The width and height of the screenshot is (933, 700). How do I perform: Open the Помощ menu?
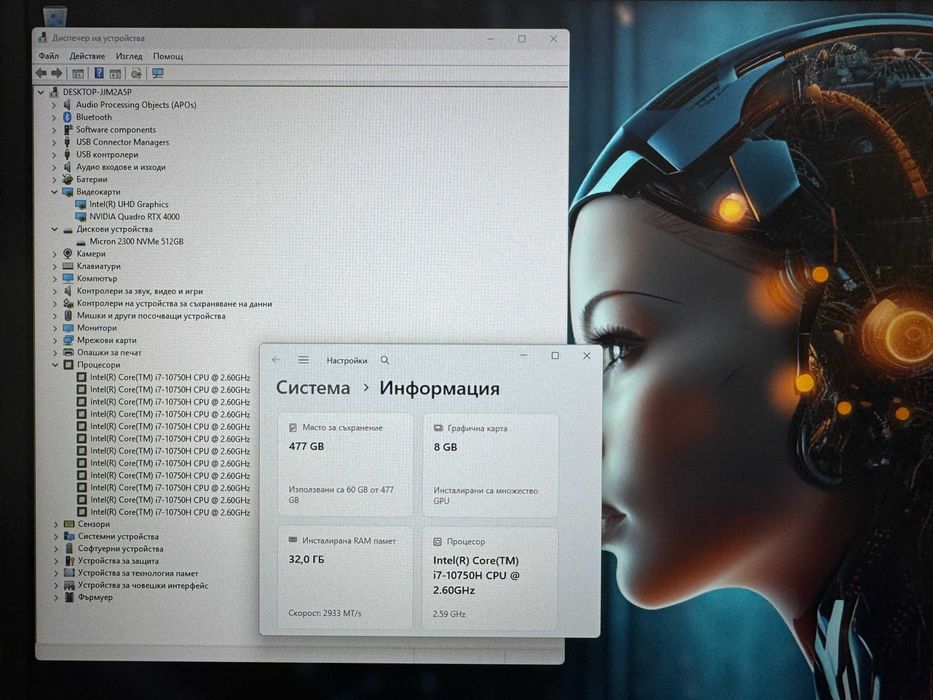(168, 56)
